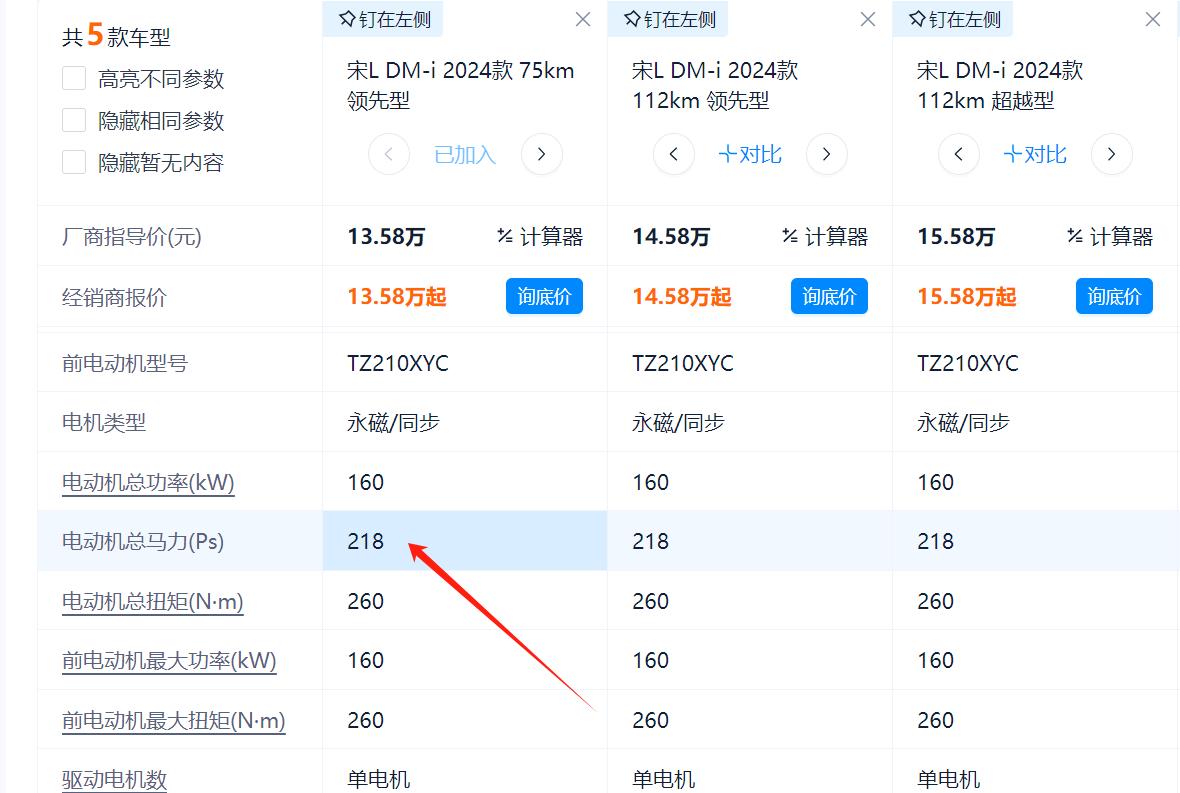
Task: Click TZ210XYC in the 75km 领先型 column
Action: [397, 363]
